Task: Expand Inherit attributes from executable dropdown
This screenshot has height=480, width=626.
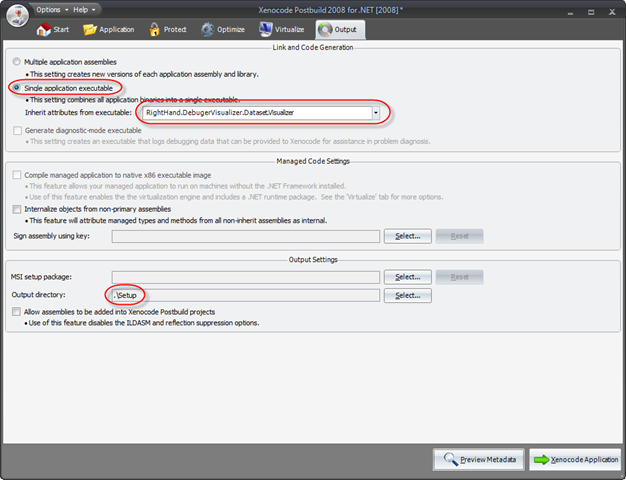Action: (376, 113)
